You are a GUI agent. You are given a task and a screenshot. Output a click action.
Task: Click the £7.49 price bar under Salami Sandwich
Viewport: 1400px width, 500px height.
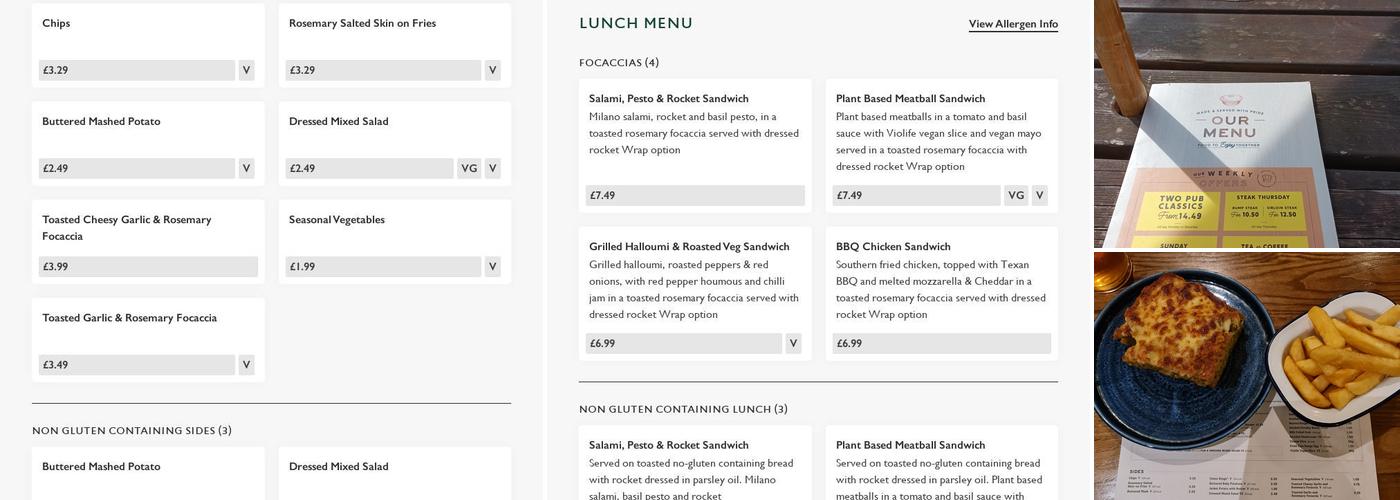click(695, 196)
